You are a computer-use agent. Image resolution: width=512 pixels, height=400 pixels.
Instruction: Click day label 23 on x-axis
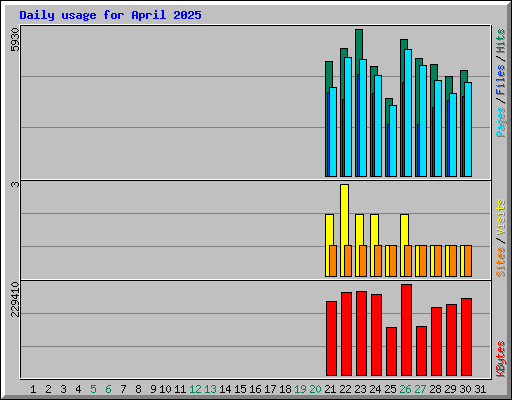point(360,389)
